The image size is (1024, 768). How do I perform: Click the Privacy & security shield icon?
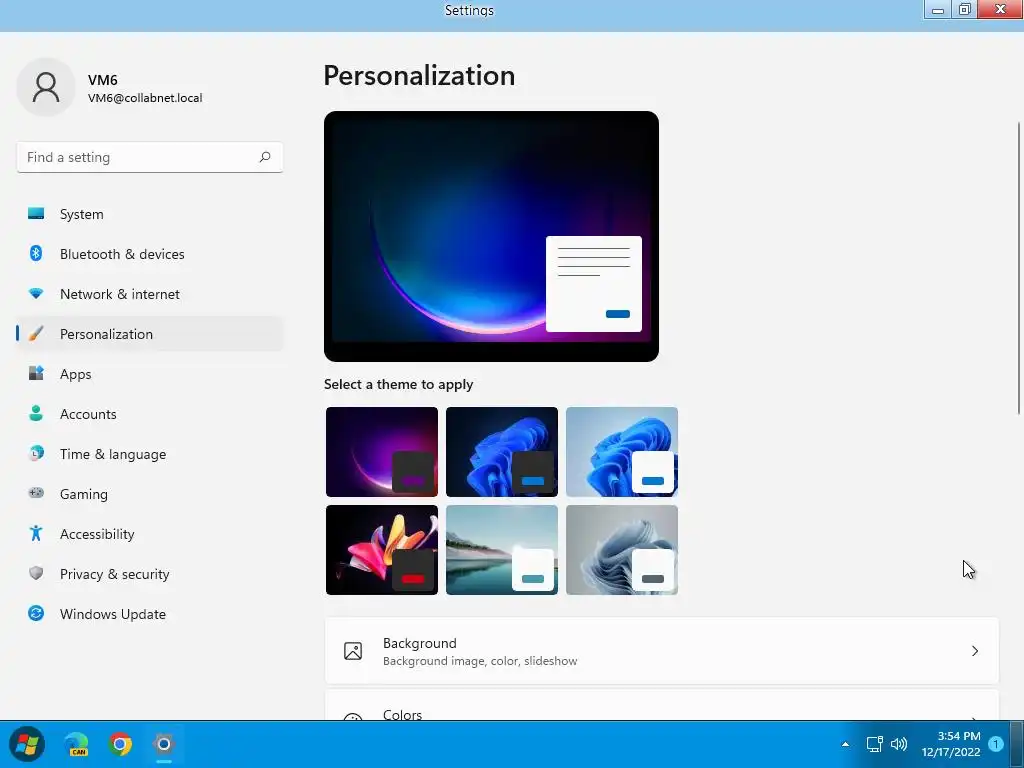36,573
